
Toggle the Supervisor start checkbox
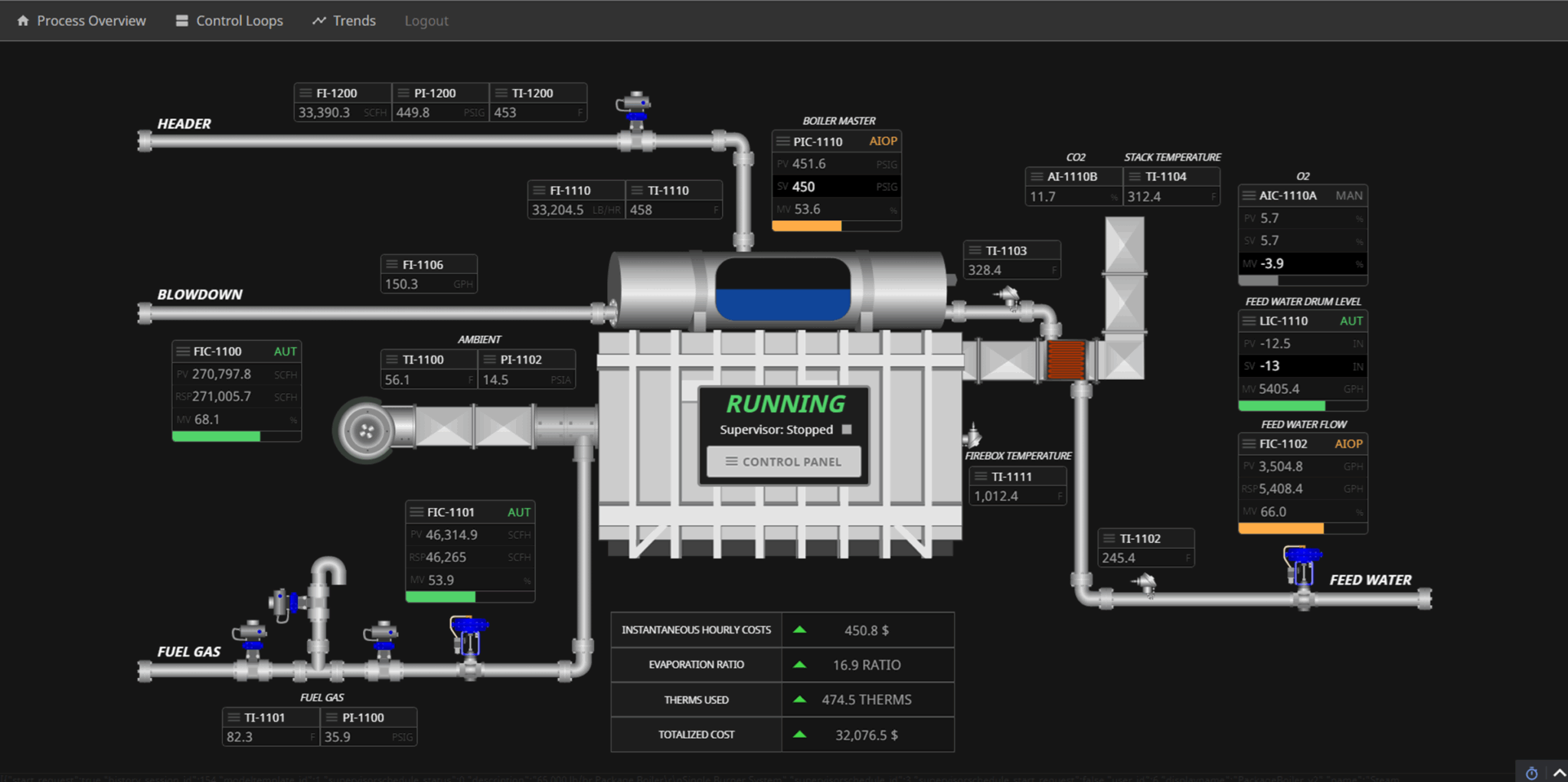[846, 430]
